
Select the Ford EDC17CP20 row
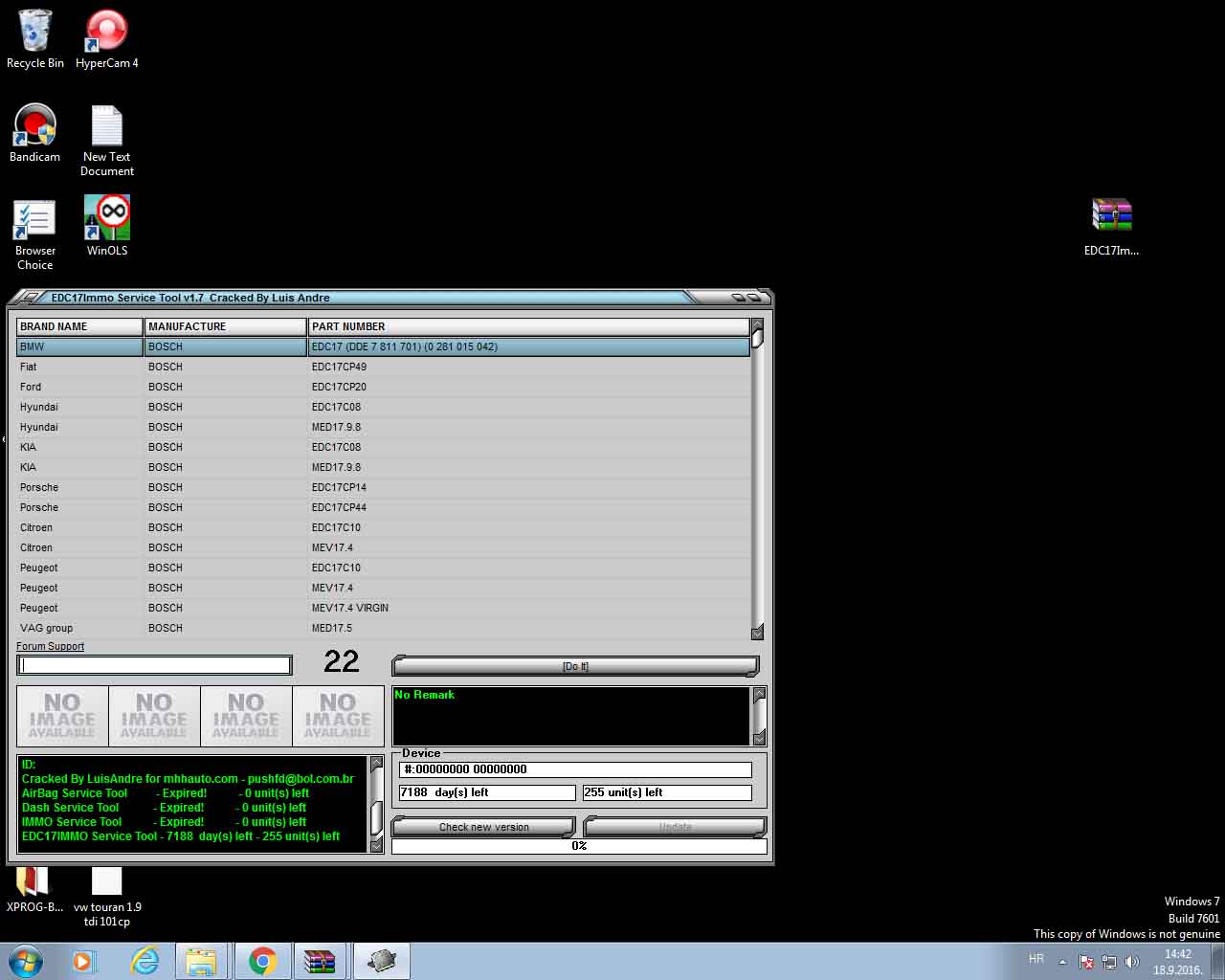pyautogui.click(x=383, y=387)
